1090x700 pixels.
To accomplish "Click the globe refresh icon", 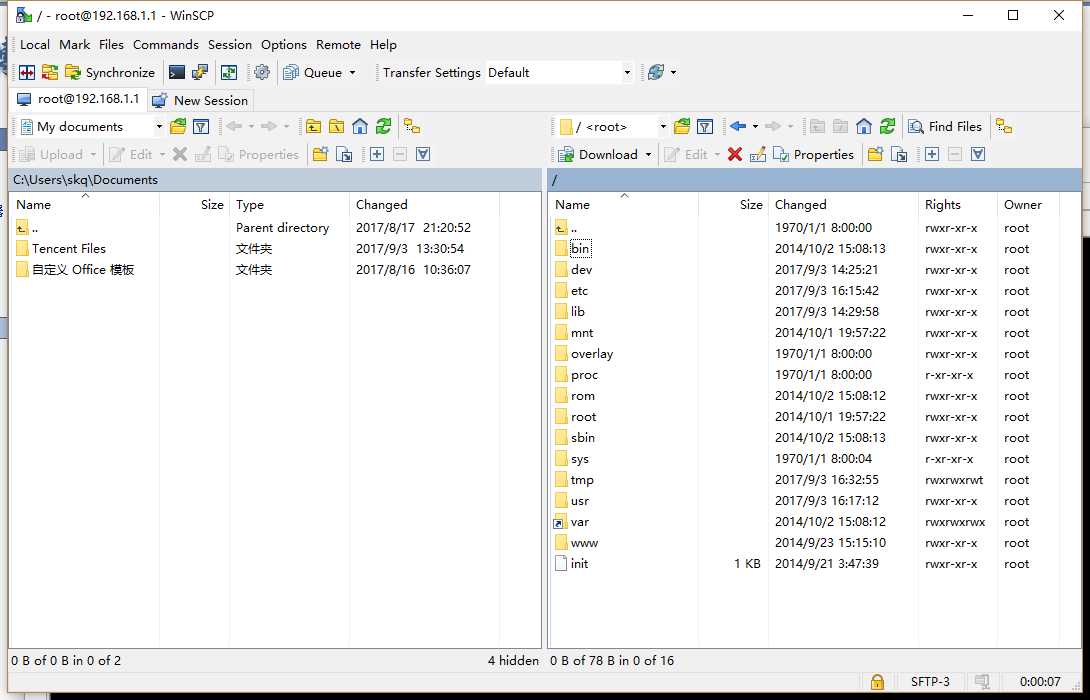I will tap(656, 72).
